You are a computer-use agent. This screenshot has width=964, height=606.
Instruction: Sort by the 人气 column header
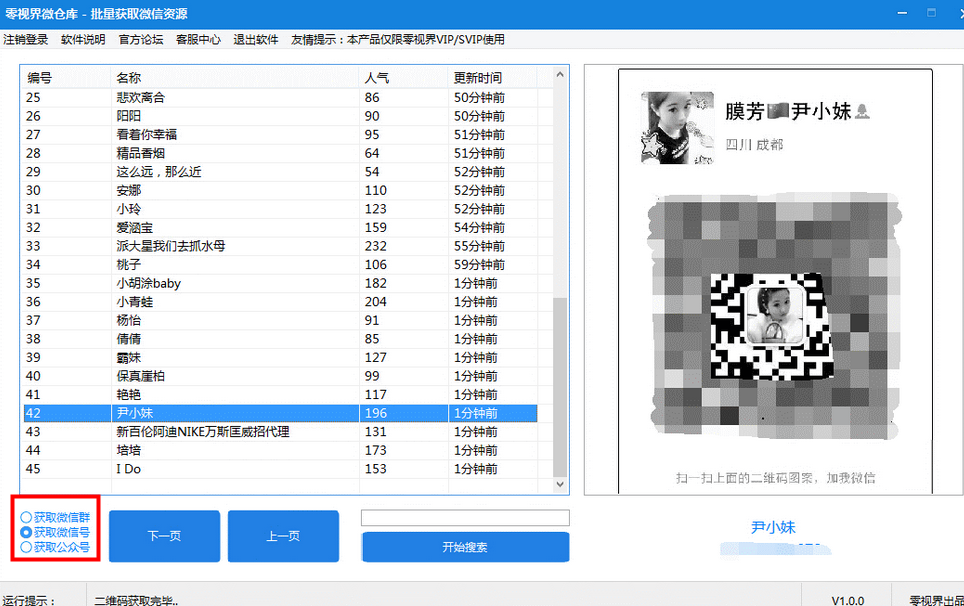404,78
